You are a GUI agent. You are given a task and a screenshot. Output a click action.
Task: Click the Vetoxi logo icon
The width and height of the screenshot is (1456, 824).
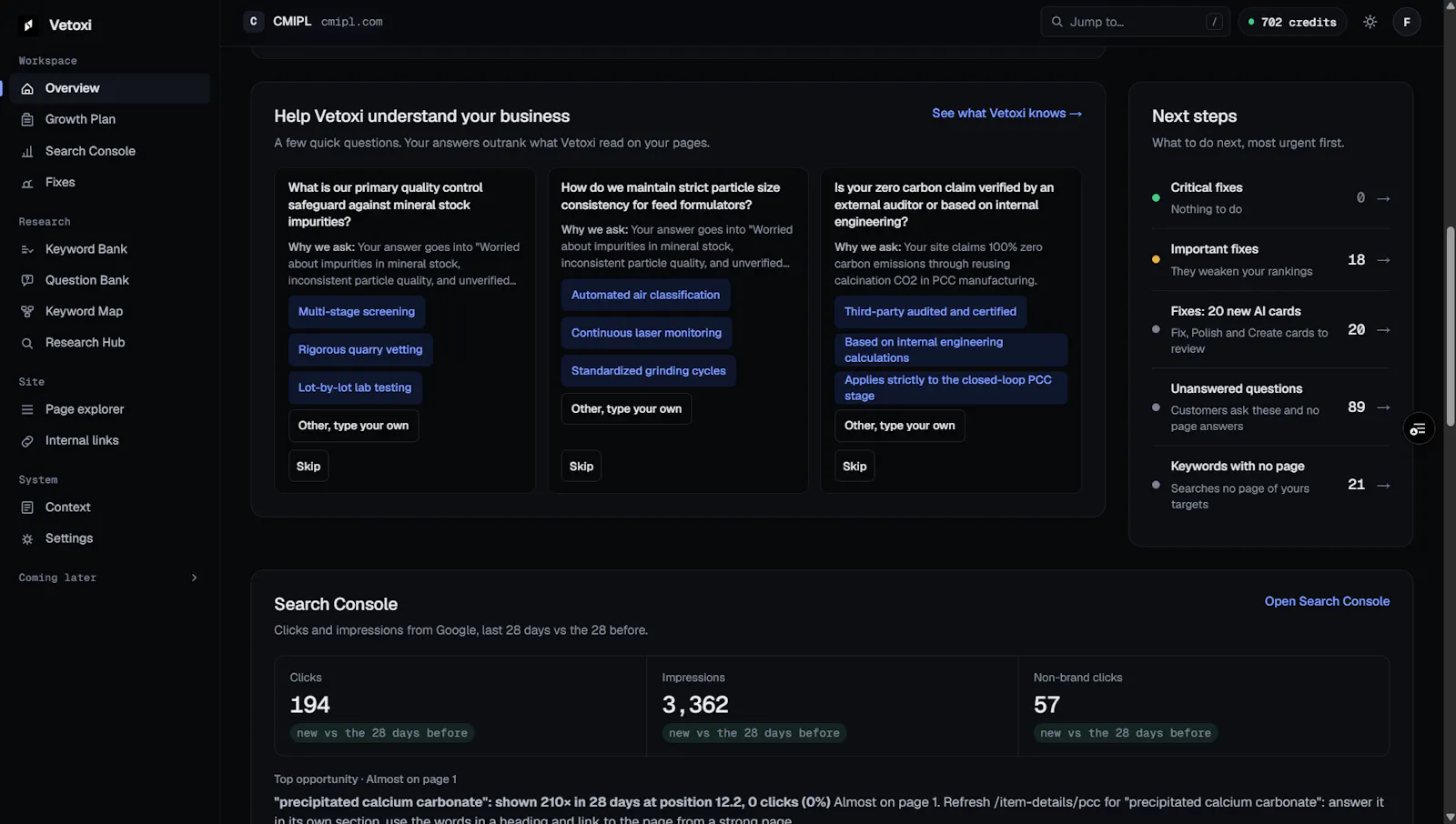(28, 25)
